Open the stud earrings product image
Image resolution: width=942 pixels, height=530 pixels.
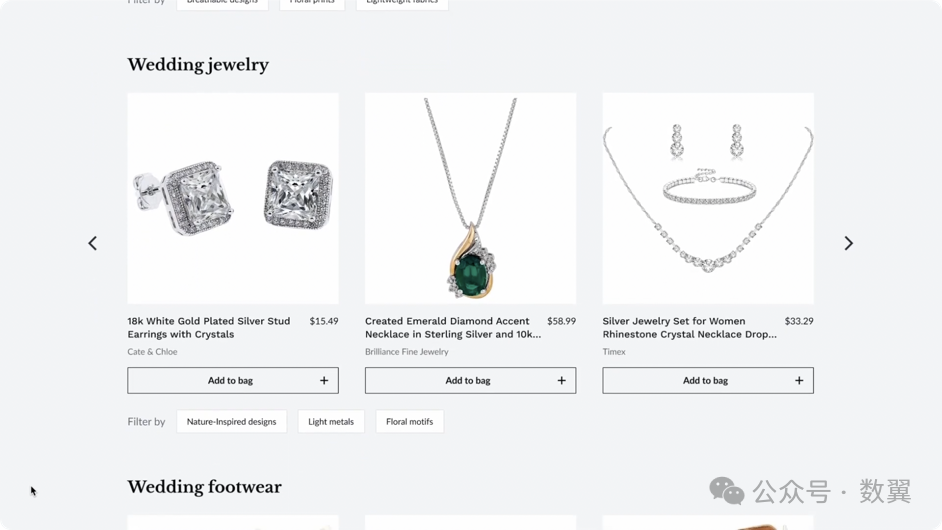233,198
